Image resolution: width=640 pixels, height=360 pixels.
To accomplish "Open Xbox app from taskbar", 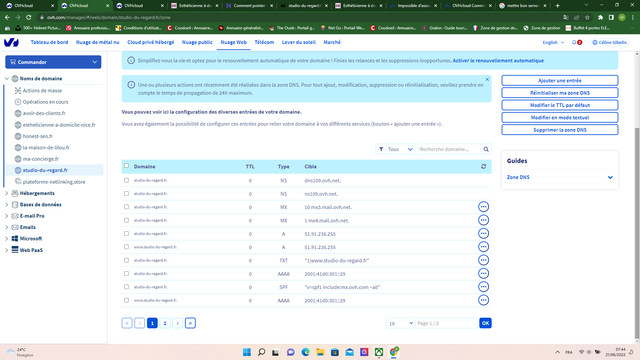I will (x=379, y=352).
